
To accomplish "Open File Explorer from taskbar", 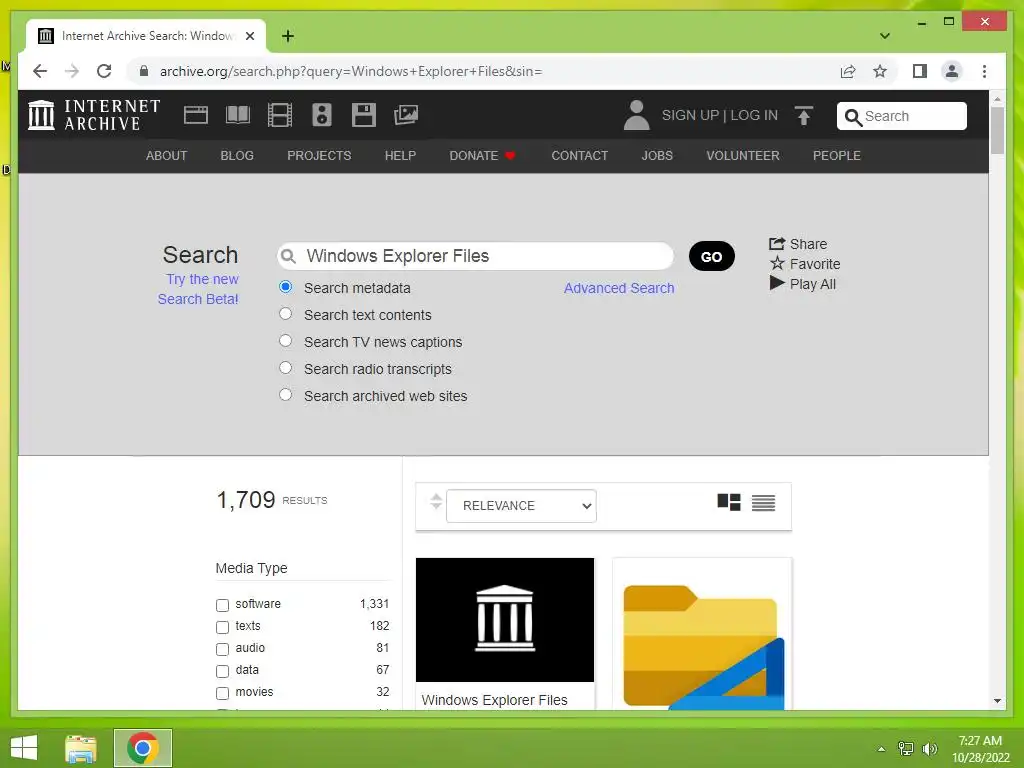I will pyautogui.click(x=81, y=748).
